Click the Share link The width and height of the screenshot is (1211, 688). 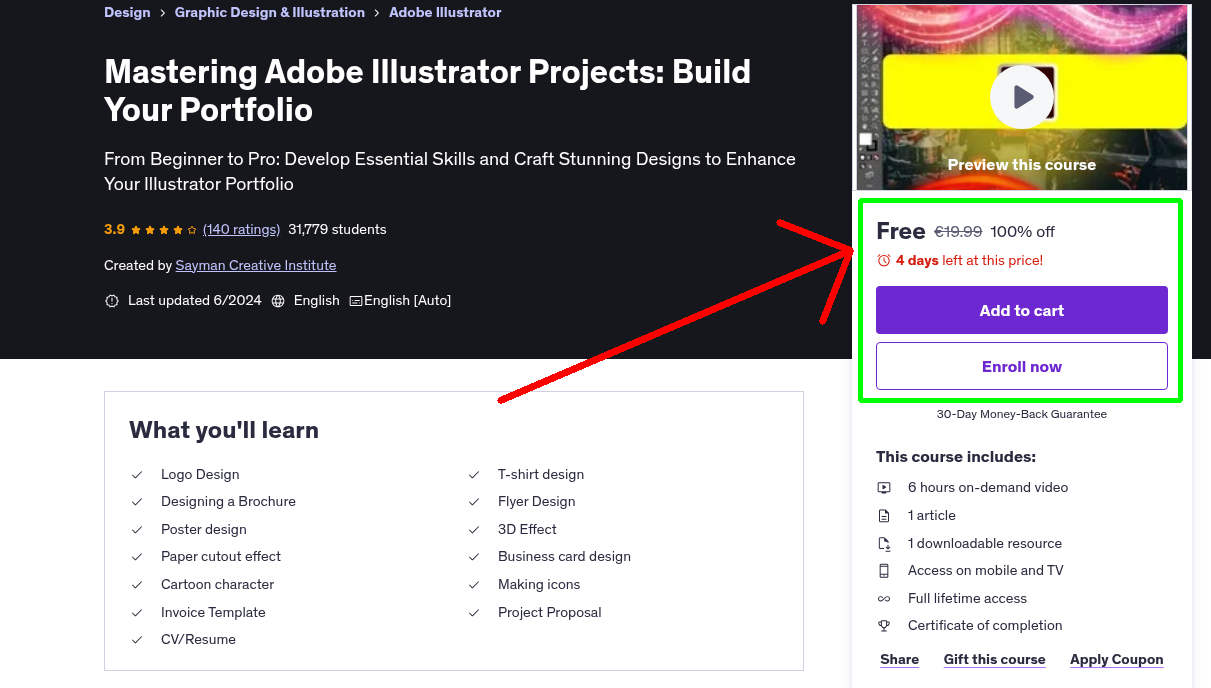pyautogui.click(x=899, y=659)
